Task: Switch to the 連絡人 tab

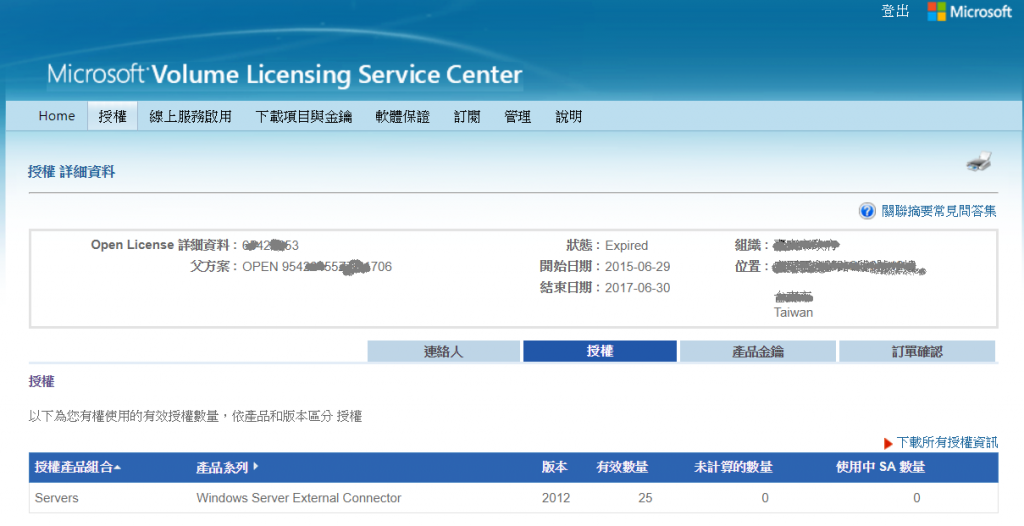Action: [x=443, y=351]
